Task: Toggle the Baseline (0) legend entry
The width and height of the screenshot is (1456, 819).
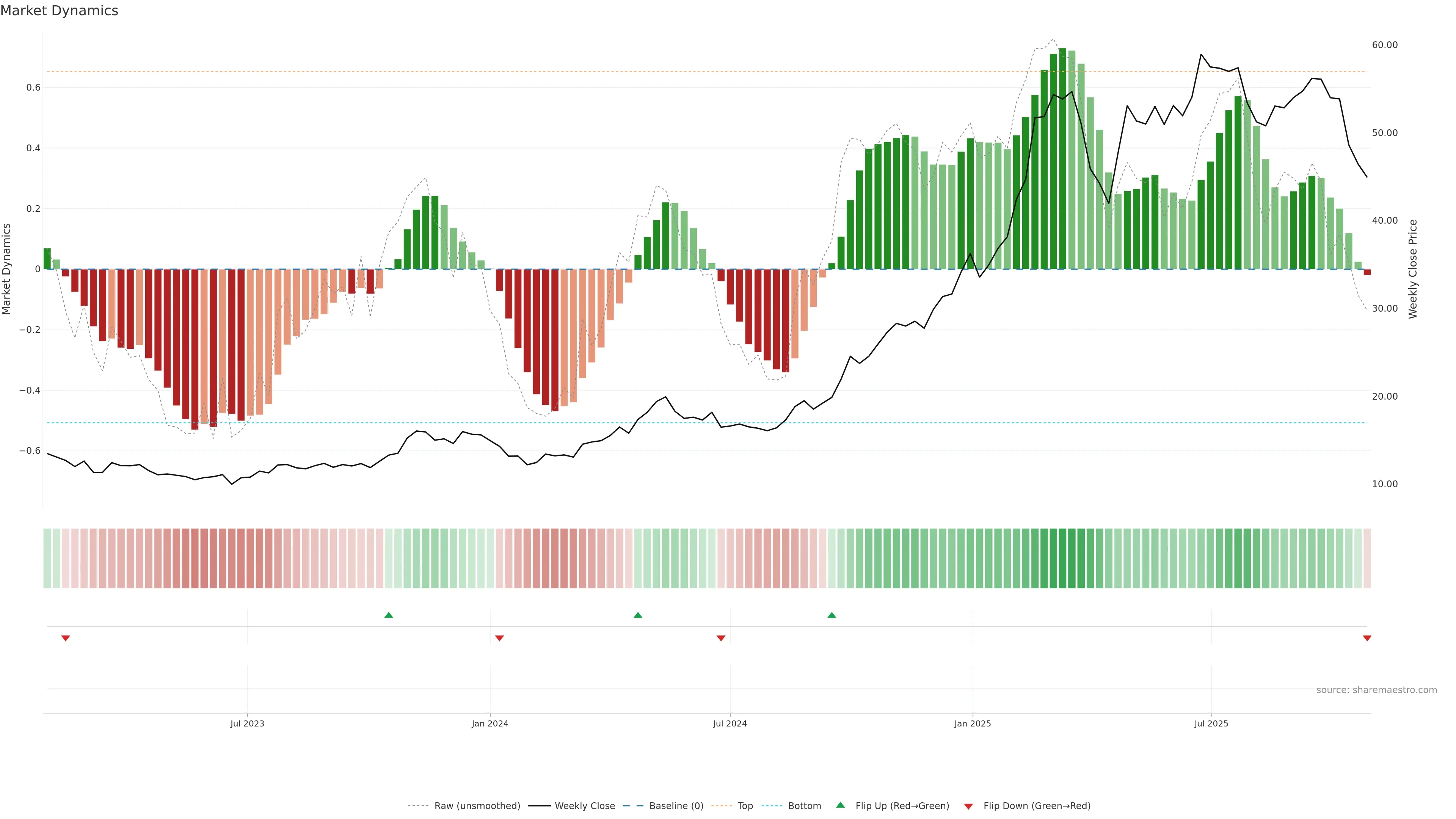Action: [676, 806]
